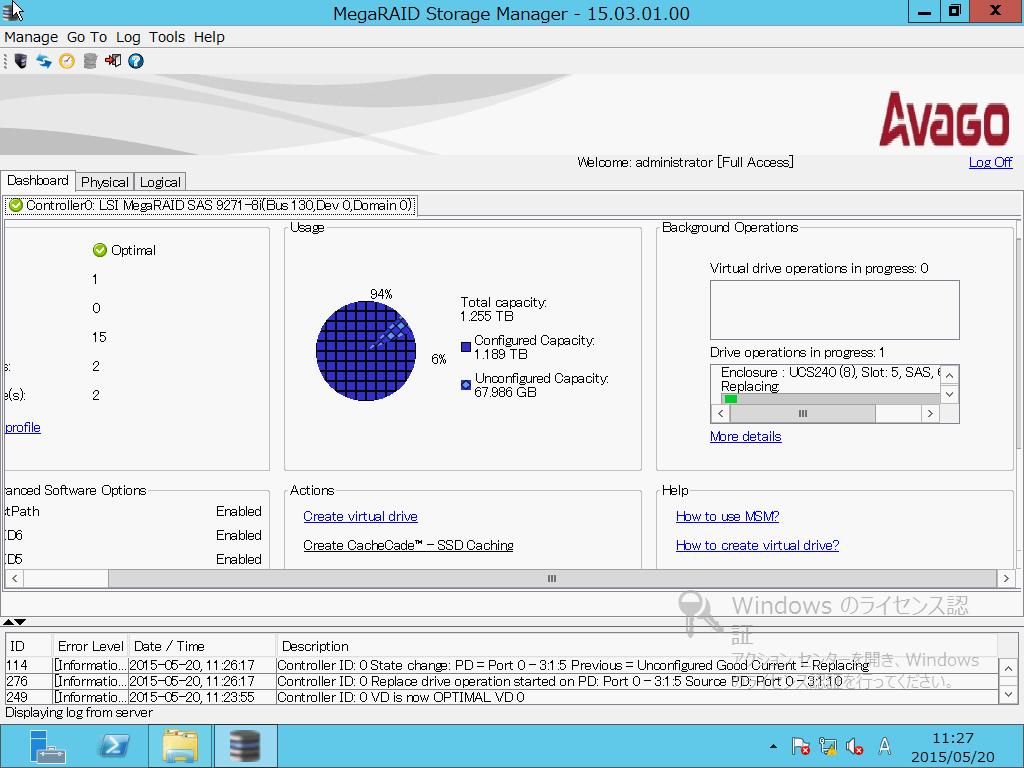1024x768 pixels.
Task: Open Action Center flag tray icon
Action: pyautogui.click(x=801, y=746)
